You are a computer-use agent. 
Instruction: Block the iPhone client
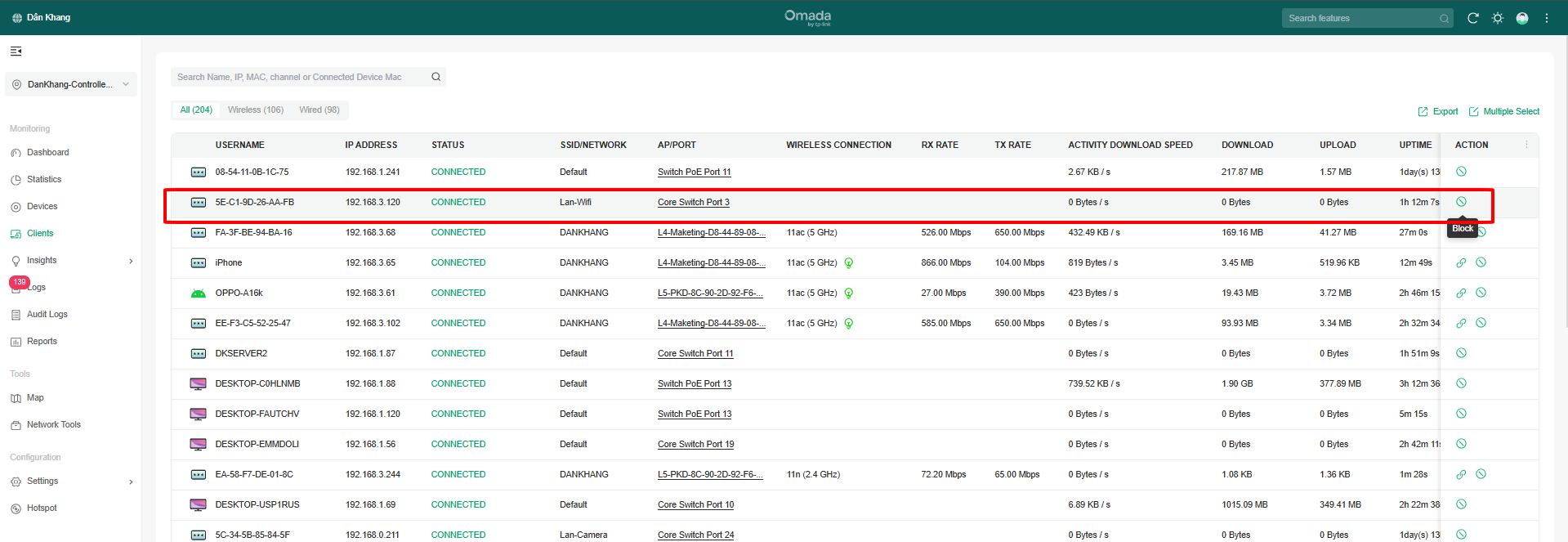[x=1481, y=262]
